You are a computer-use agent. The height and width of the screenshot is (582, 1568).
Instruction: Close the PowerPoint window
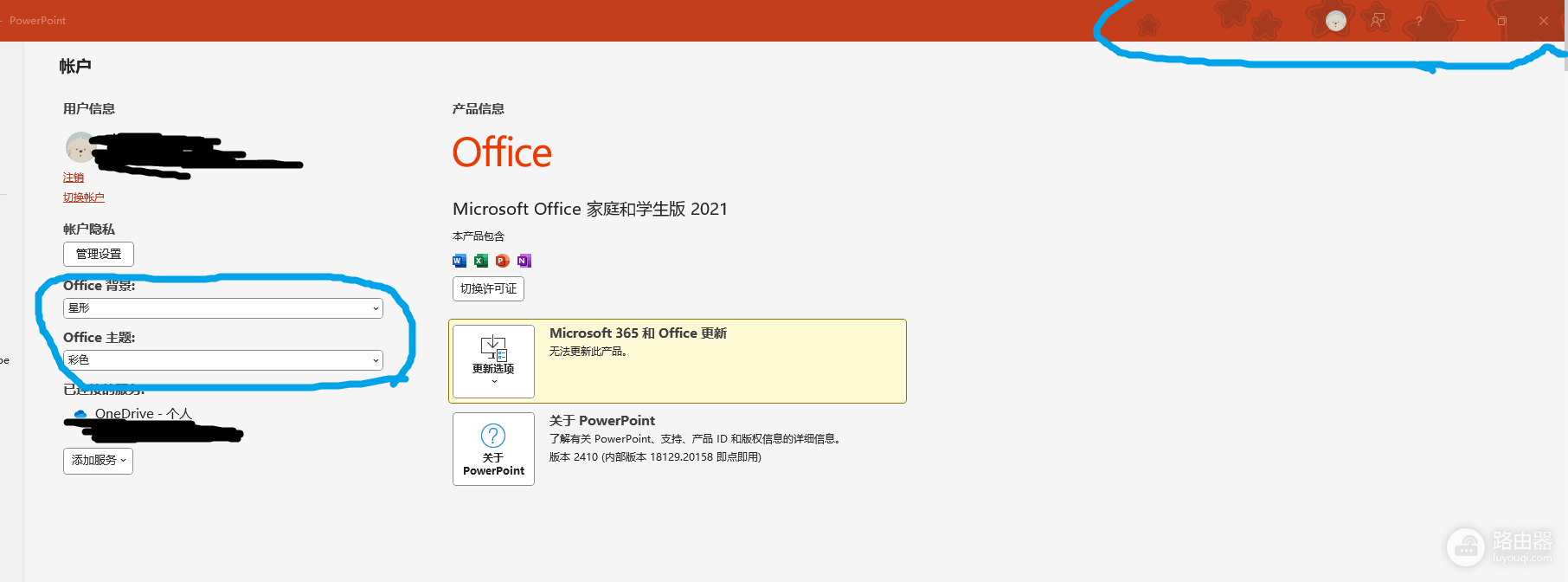1544,21
